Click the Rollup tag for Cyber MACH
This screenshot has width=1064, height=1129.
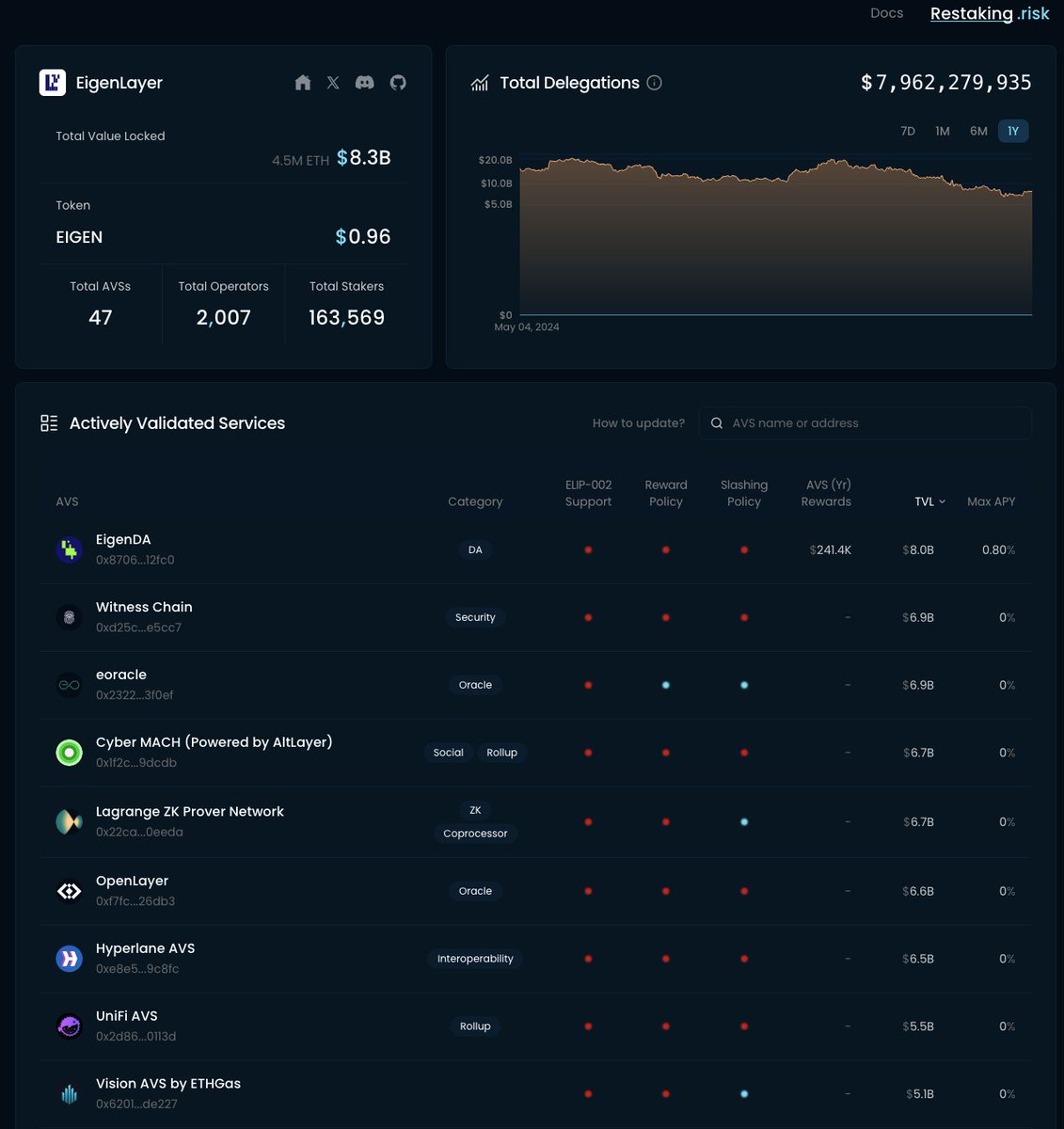(502, 753)
